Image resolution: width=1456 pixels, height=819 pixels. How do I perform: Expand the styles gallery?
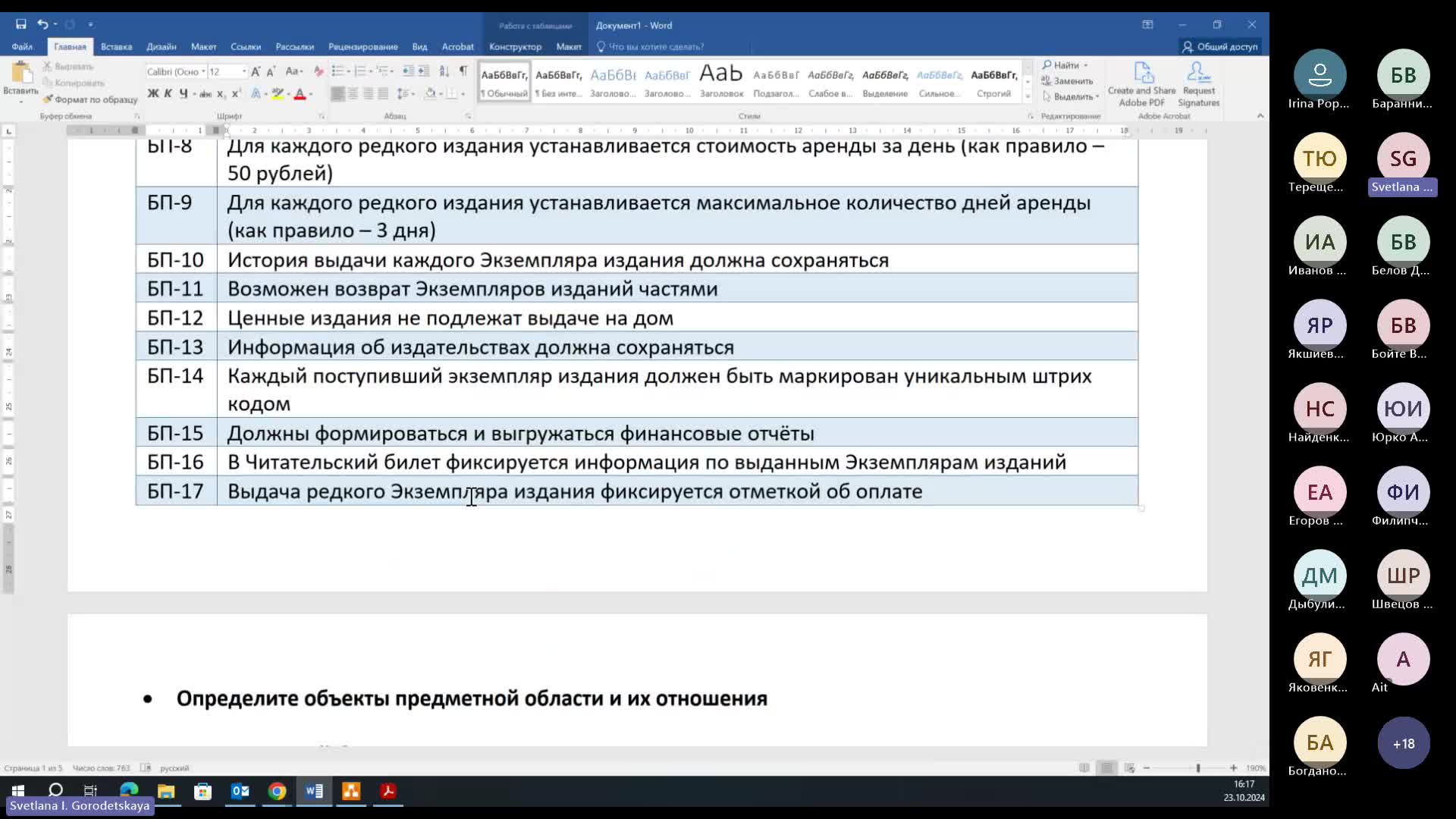pos(1028,96)
